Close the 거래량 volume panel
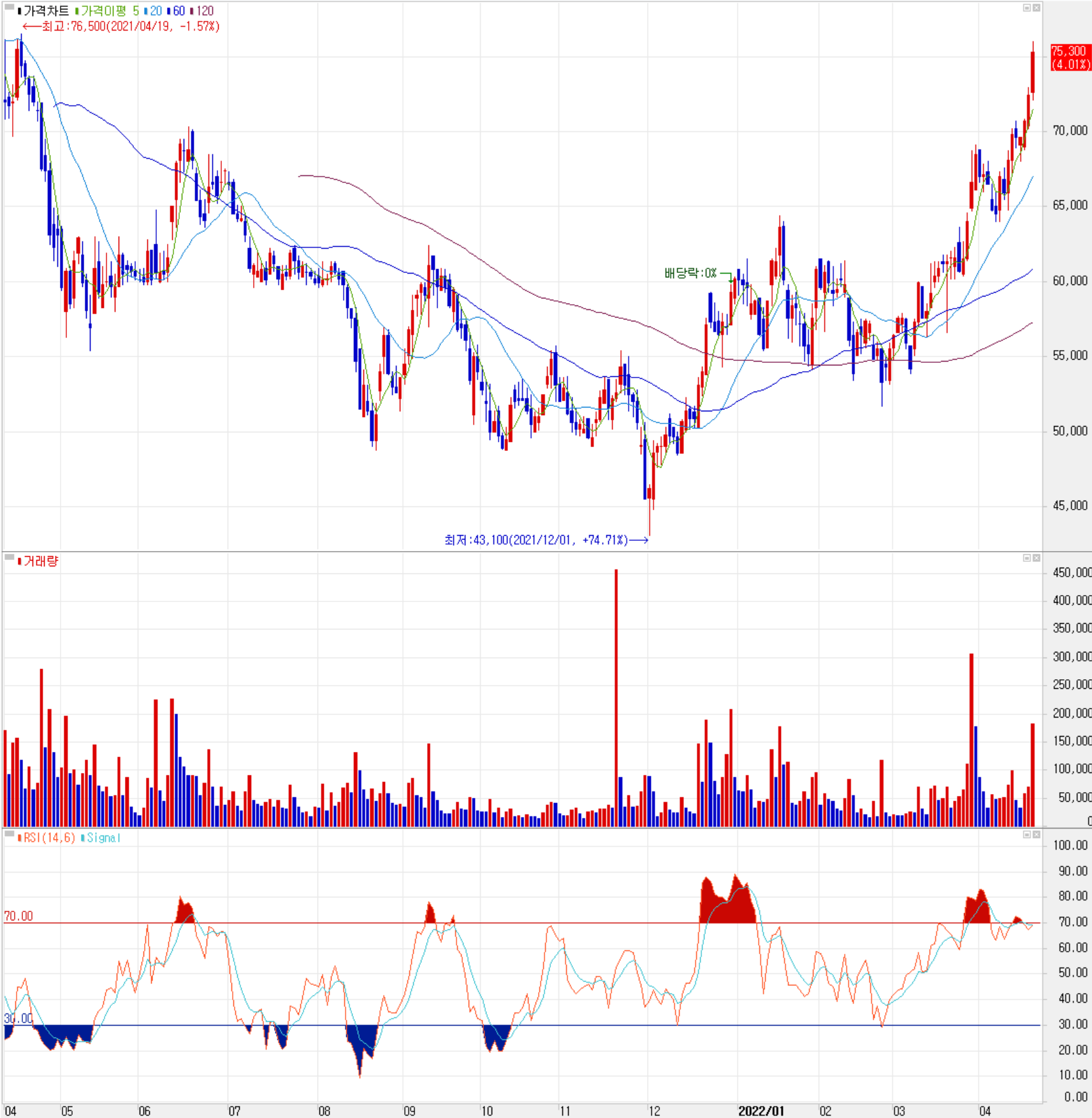This screenshot has height=1118, width=1092. 1036,558
